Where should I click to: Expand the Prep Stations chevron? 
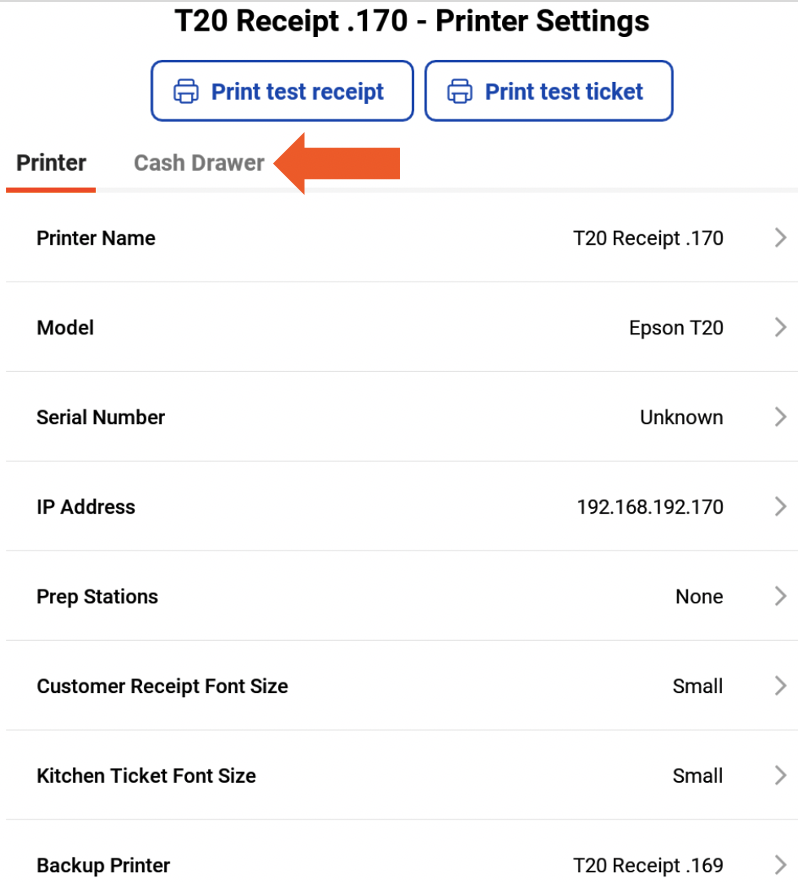[x=781, y=597]
